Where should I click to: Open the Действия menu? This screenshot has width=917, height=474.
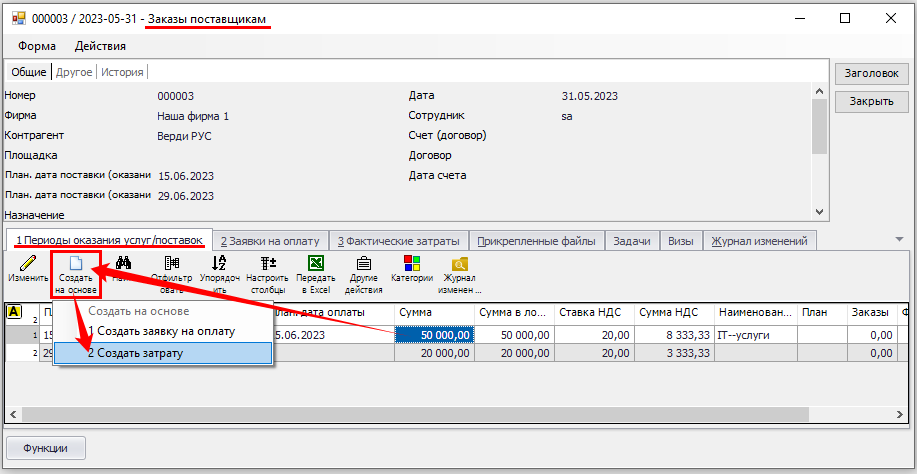tap(100, 46)
